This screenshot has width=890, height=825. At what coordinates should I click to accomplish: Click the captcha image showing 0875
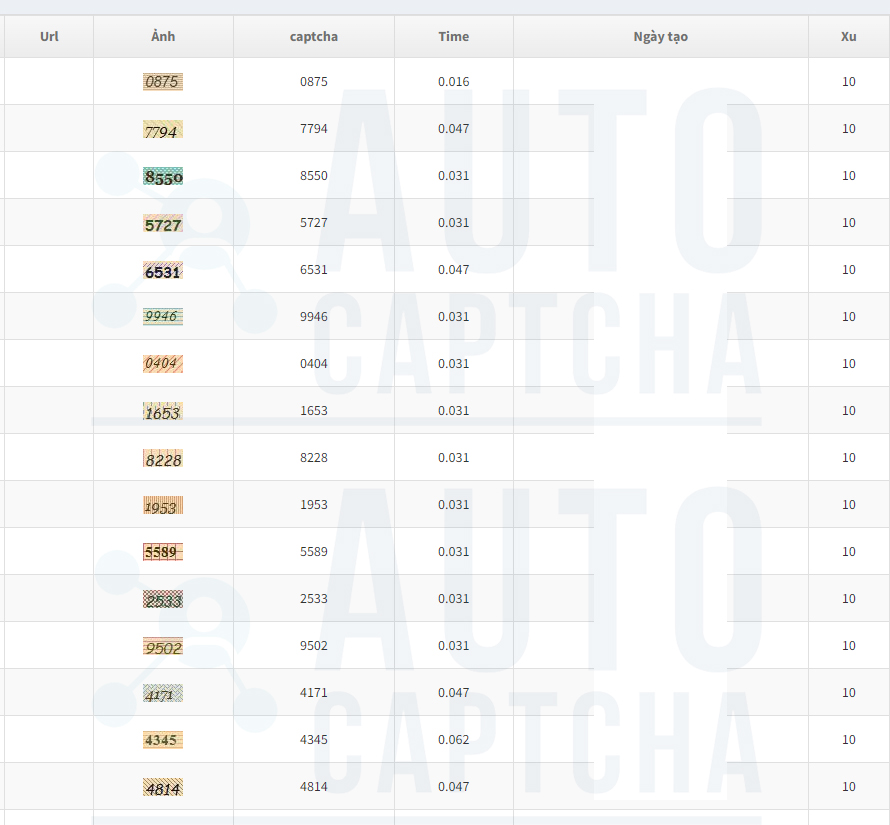163,82
